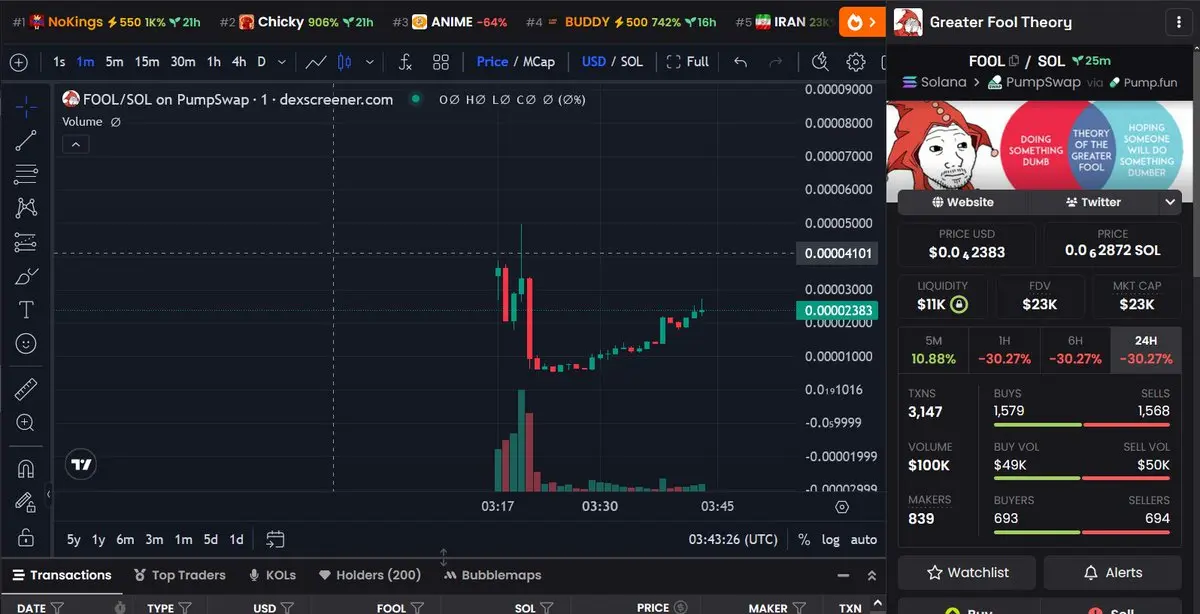Toggle percentage scale mode
Viewport: 1200px width, 614px height.
tap(804, 539)
